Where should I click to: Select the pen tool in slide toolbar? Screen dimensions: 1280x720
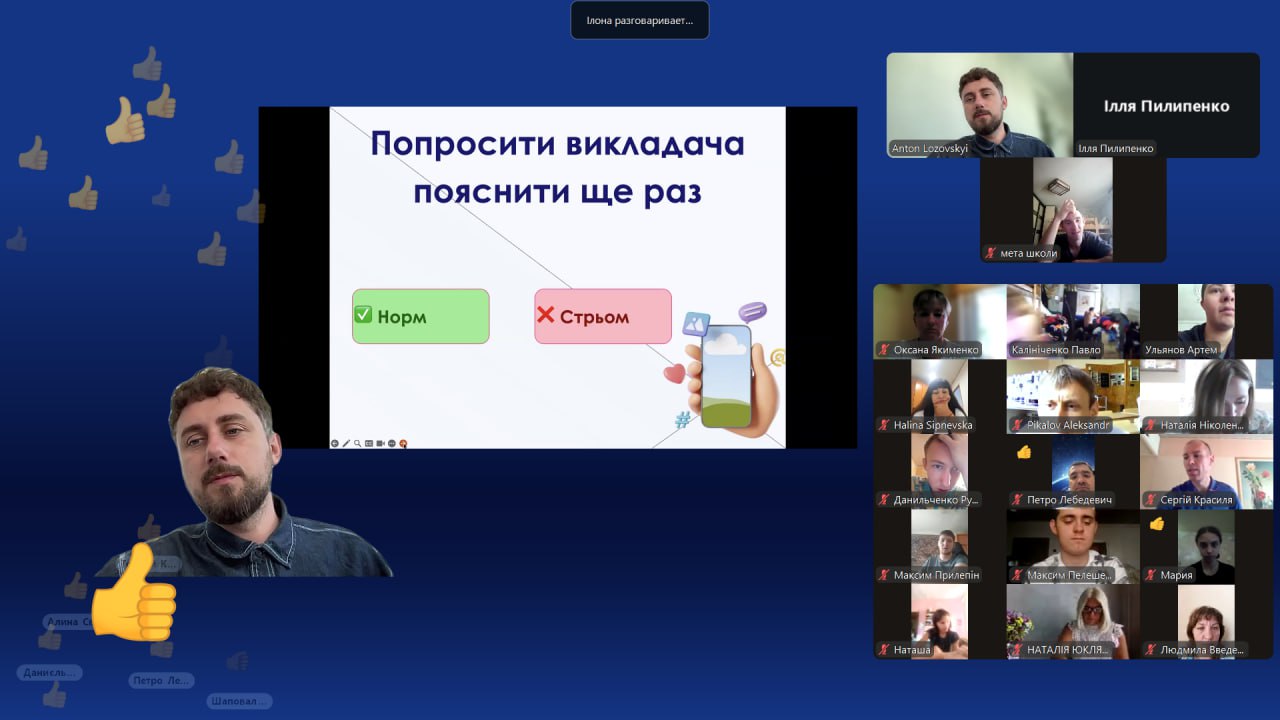tap(346, 443)
